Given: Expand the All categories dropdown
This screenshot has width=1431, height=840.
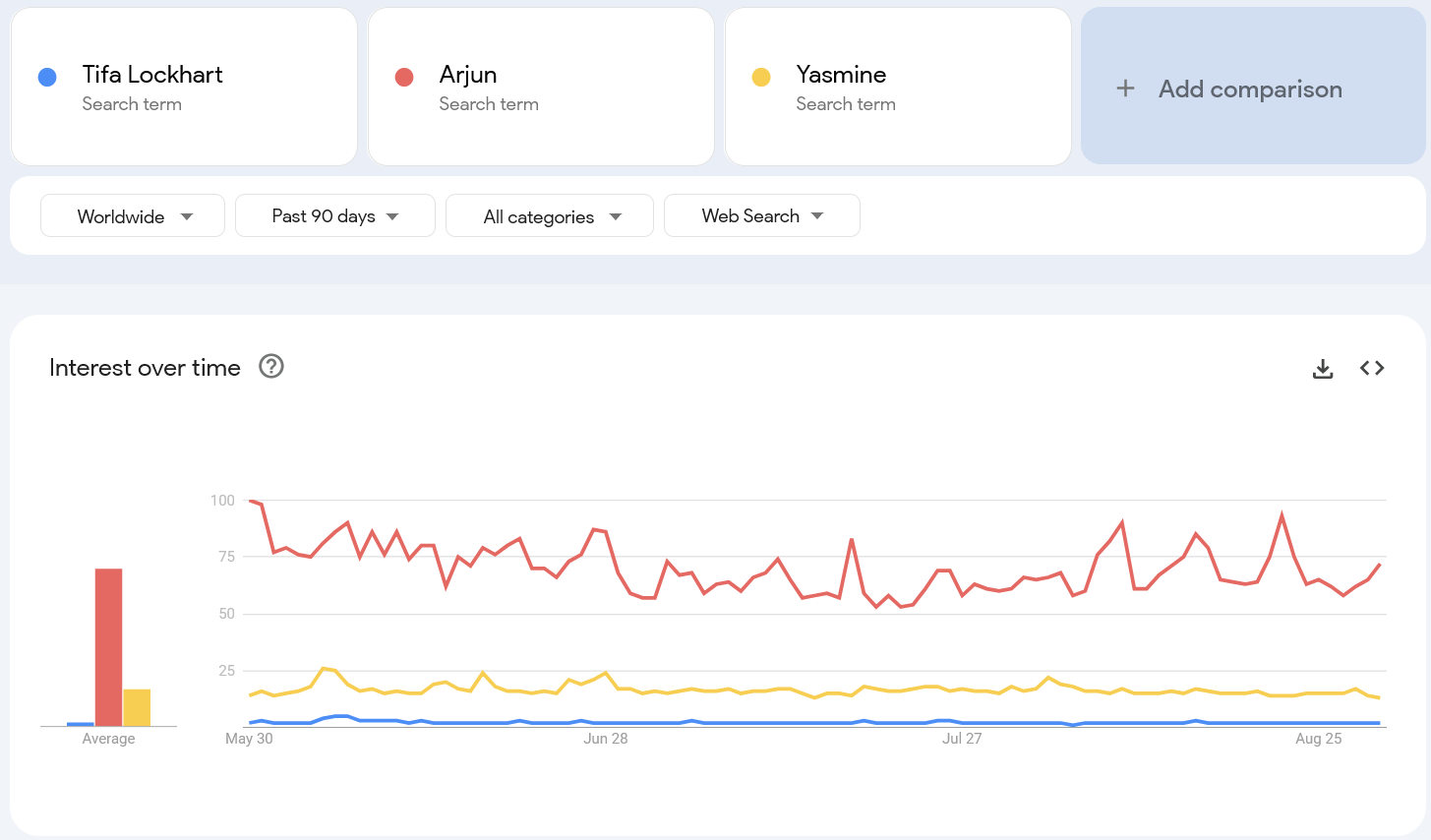Looking at the screenshot, I should tap(550, 216).
